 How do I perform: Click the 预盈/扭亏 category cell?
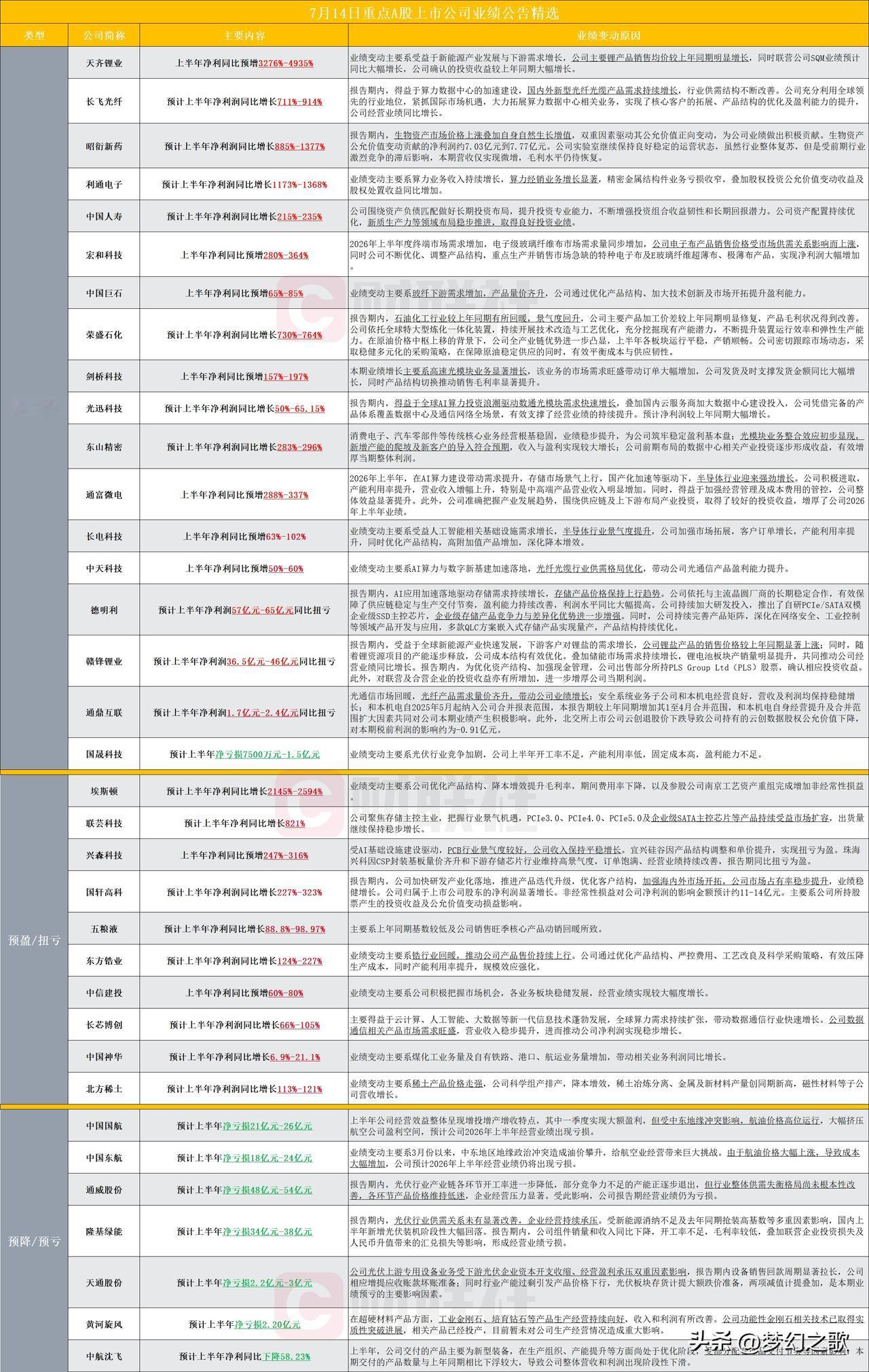[x=34, y=940]
